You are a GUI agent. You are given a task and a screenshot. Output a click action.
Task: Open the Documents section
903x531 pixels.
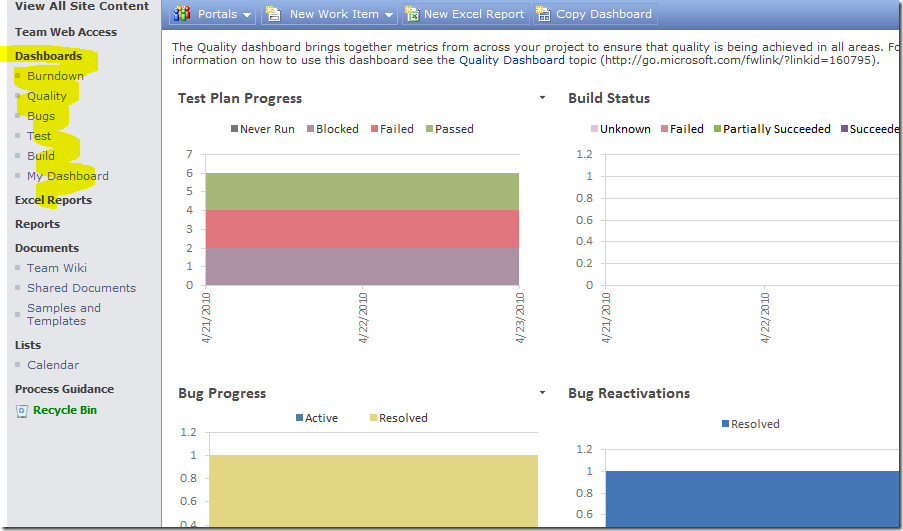[x=47, y=248]
